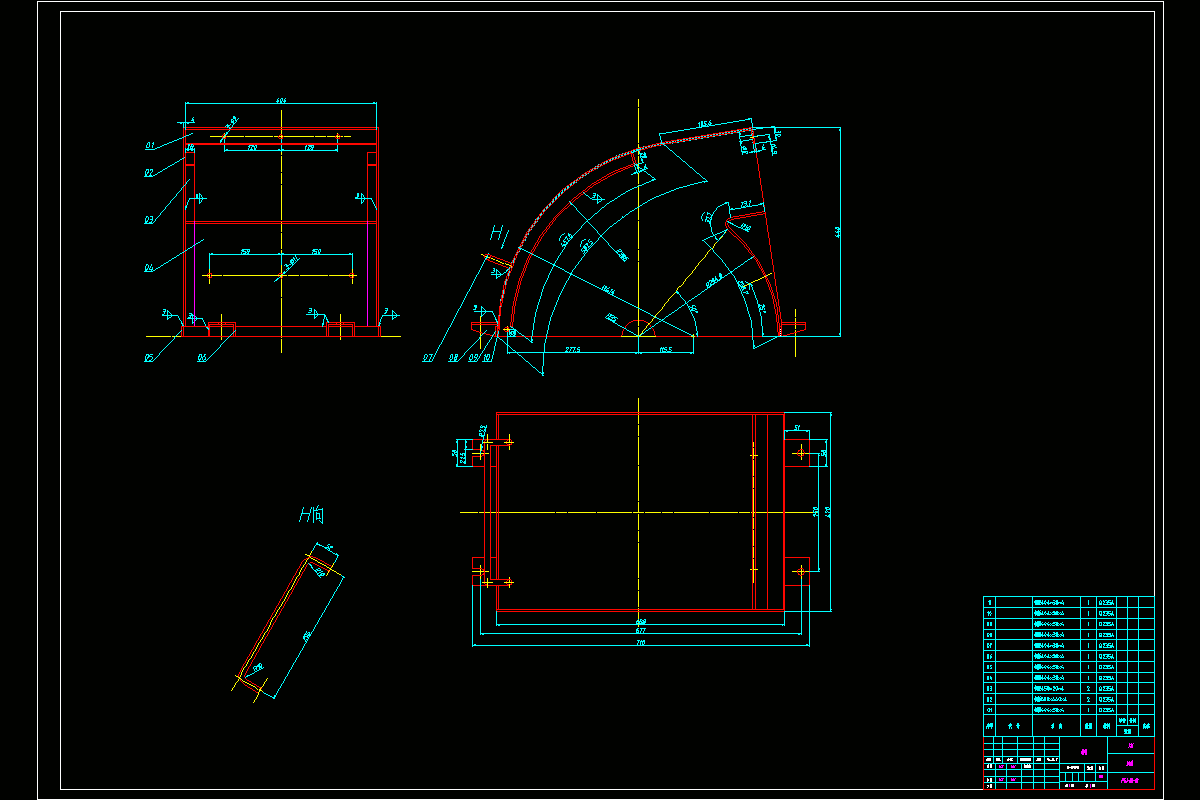The height and width of the screenshot is (800, 1200).
Task: Select the 677 dimension text
Action: [x=640, y=632]
